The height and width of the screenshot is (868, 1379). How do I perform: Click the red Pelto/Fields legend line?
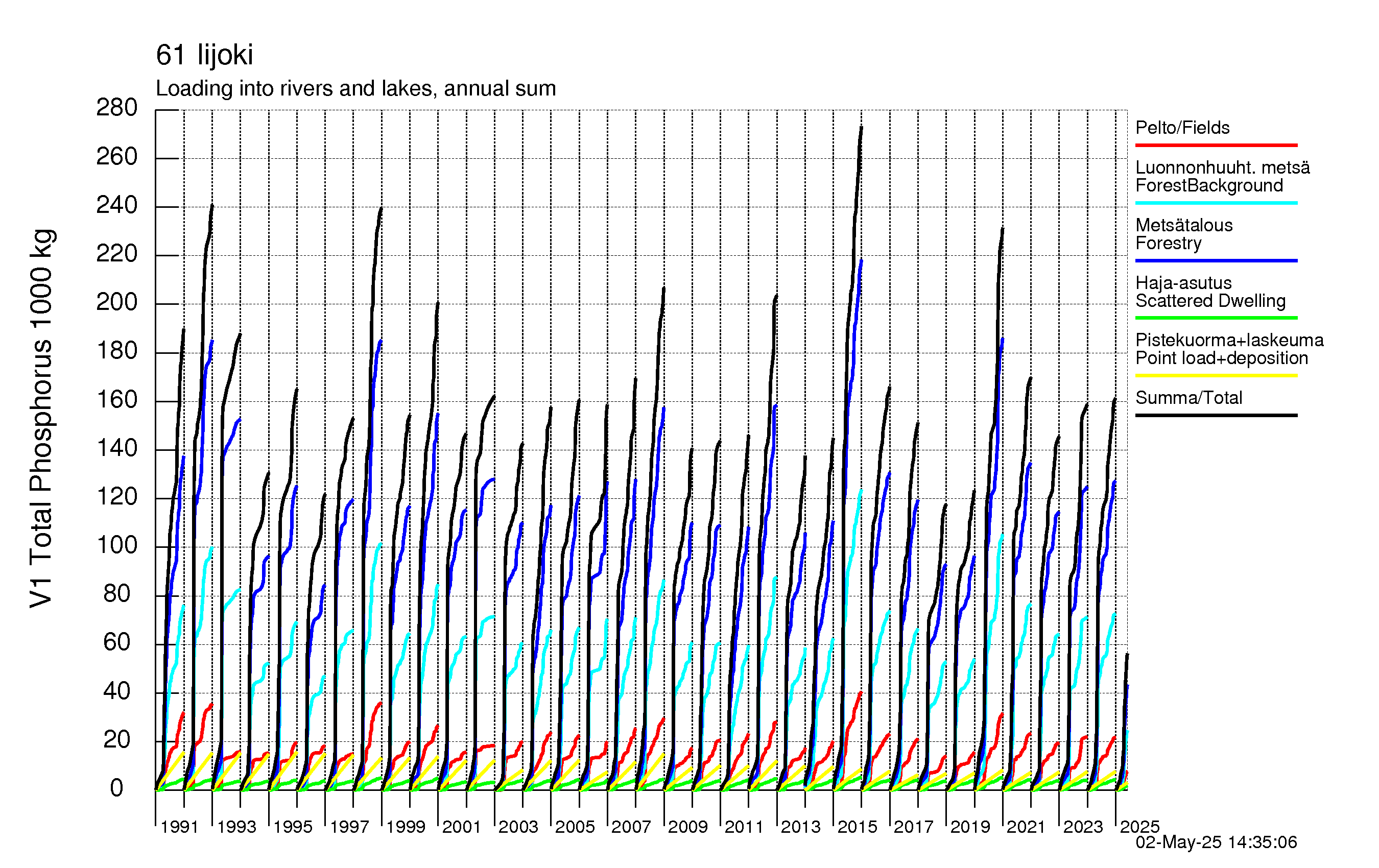coord(1217,146)
